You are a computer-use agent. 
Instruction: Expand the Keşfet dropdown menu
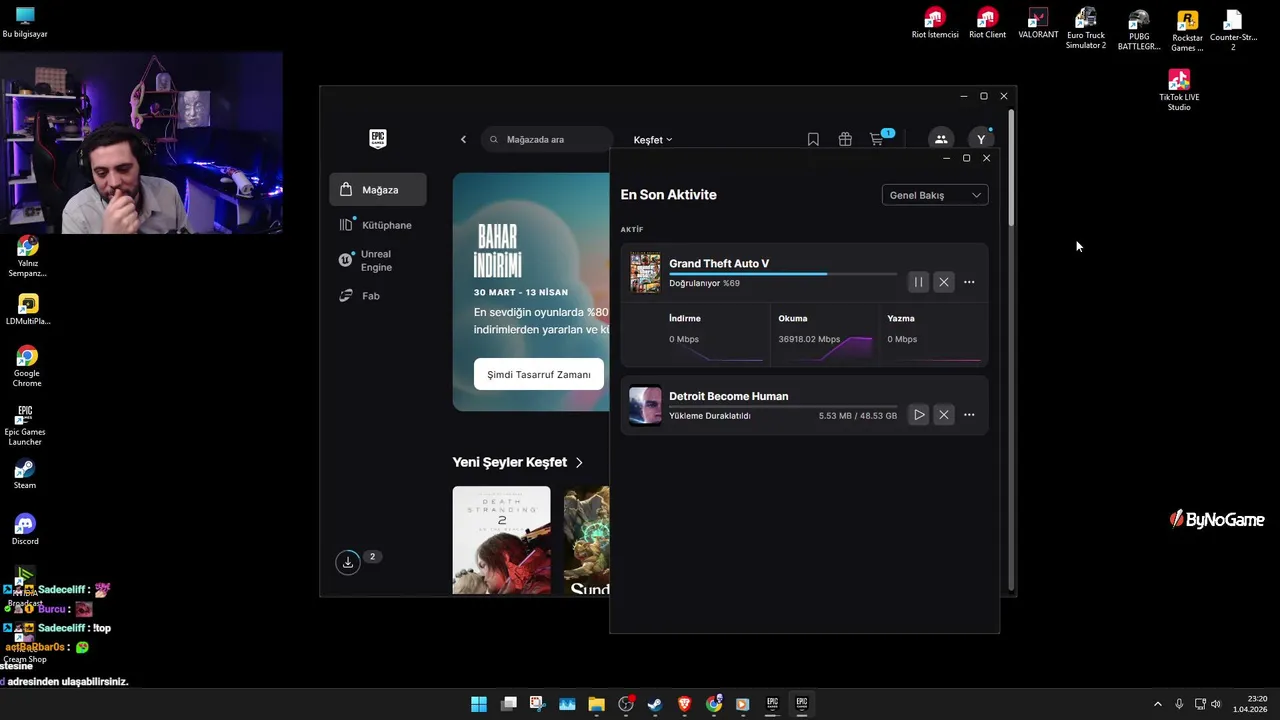tap(653, 140)
